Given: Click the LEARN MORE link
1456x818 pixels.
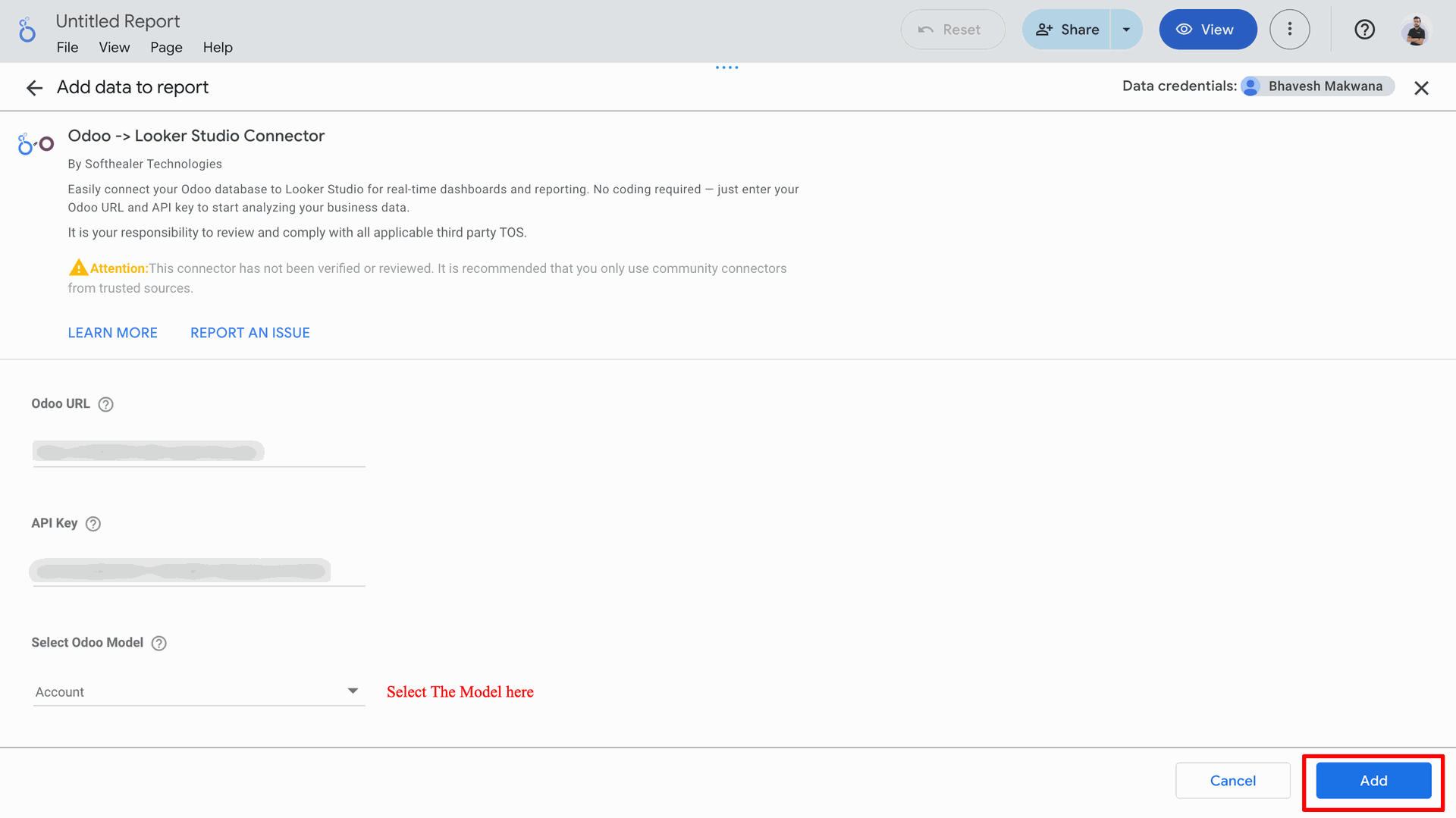Looking at the screenshot, I should coord(112,333).
